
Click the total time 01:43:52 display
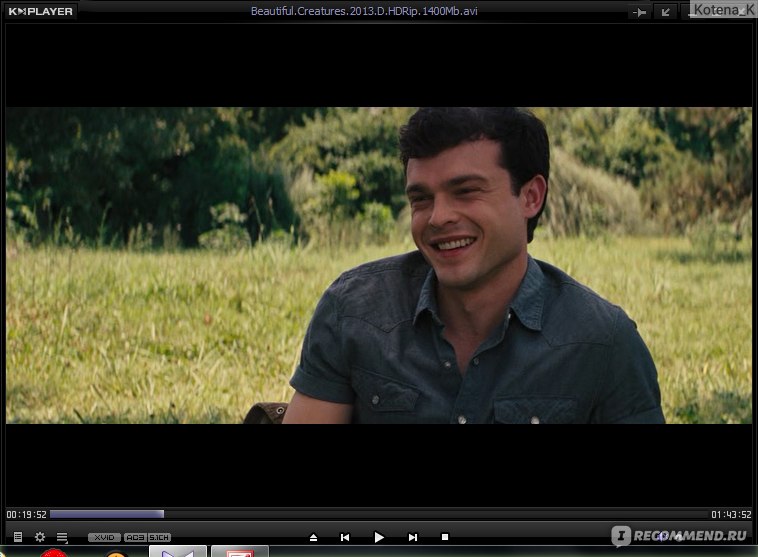tap(731, 514)
